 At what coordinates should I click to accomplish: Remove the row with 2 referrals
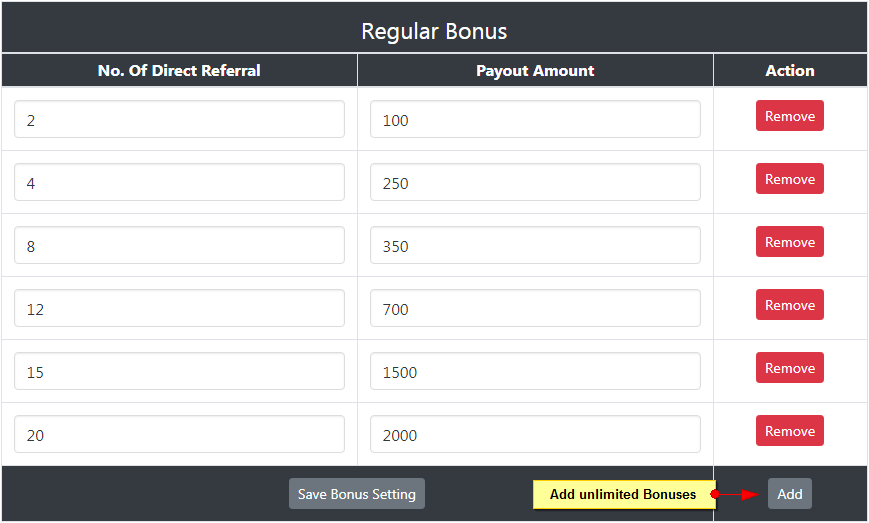coord(789,116)
